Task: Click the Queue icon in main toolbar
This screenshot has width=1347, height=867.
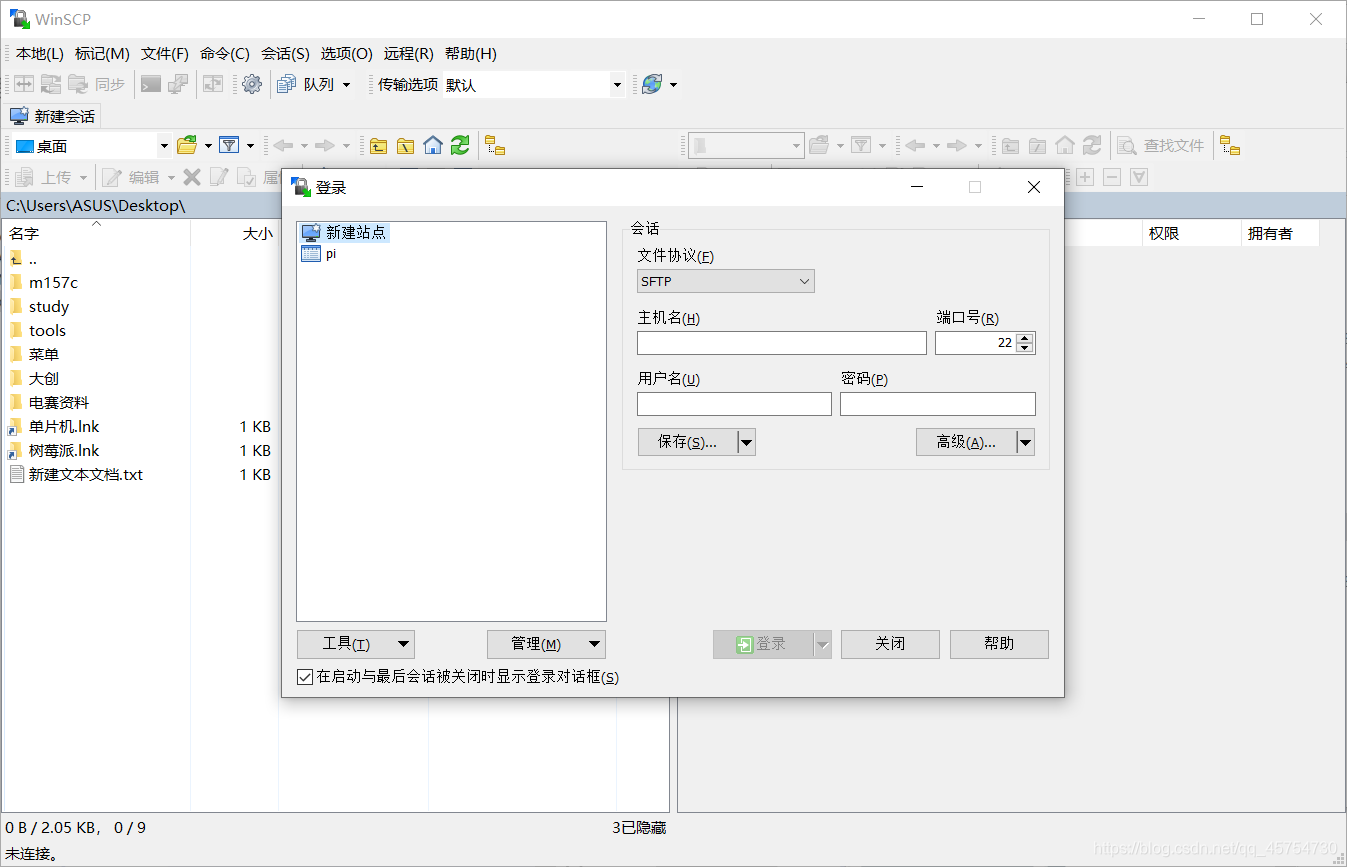Action: click(x=286, y=85)
